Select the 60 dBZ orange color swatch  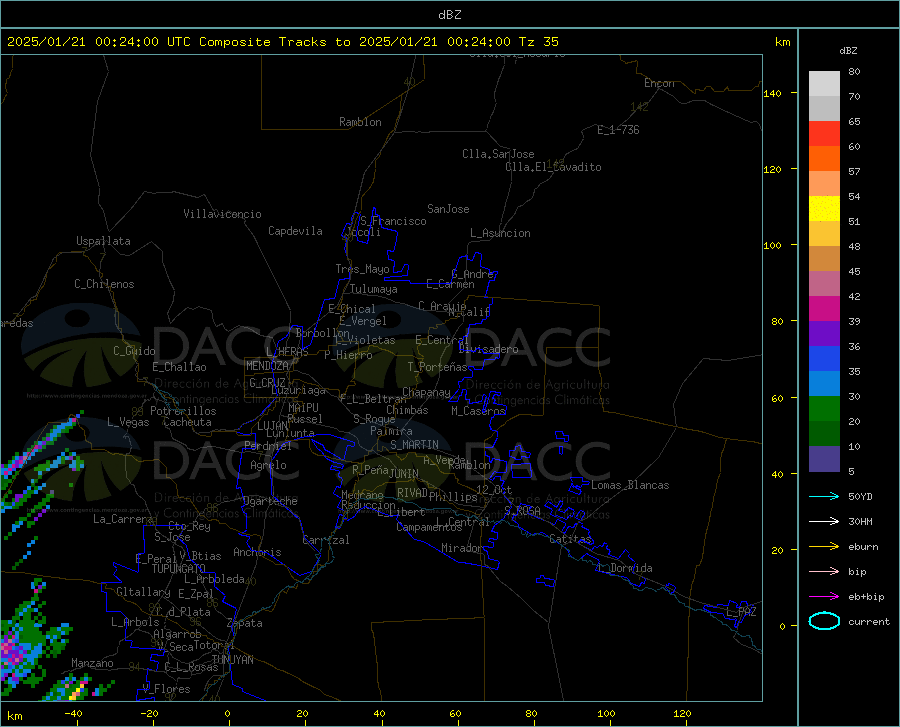click(824, 159)
